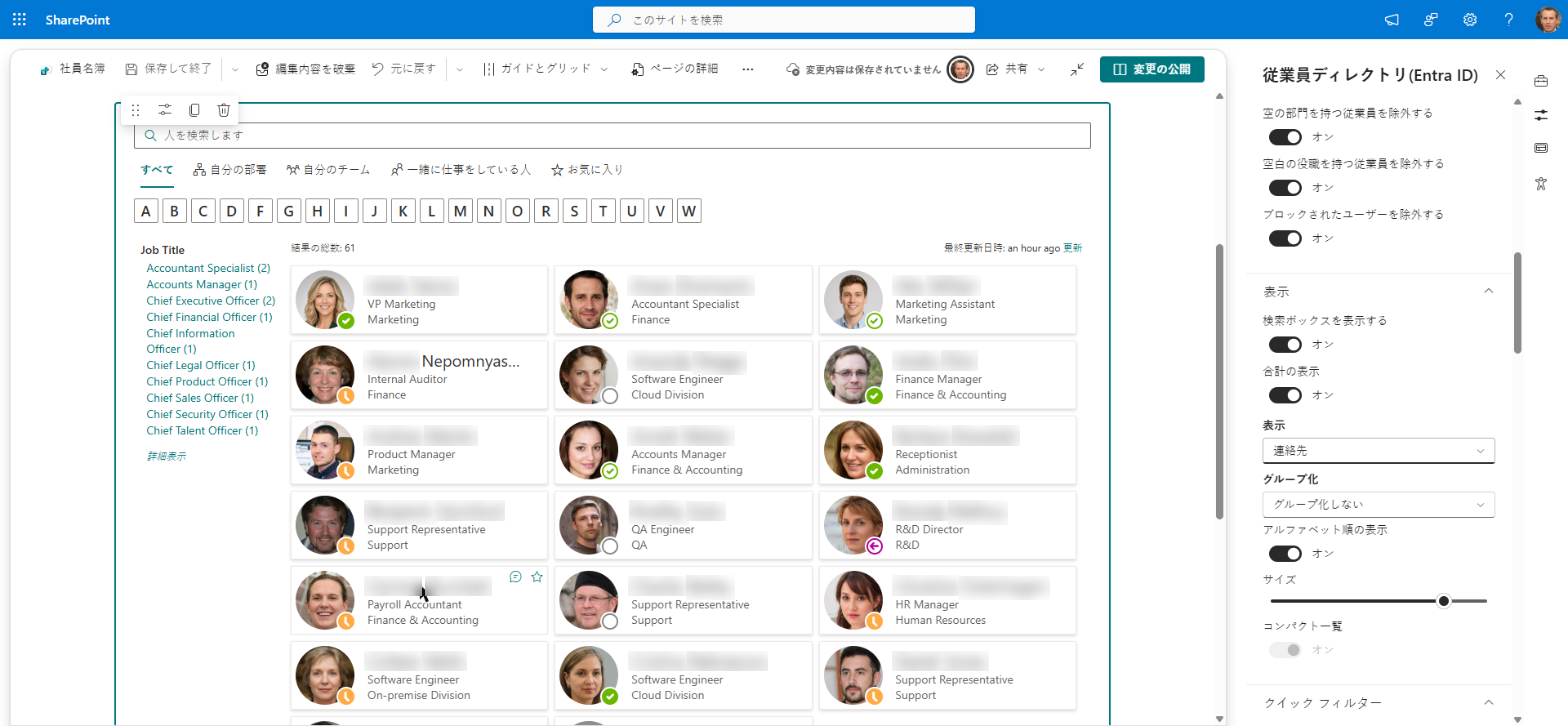The height and width of the screenshot is (726, 1568).
Task: Switch to the 自分のチーム tab
Action: coord(329,170)
